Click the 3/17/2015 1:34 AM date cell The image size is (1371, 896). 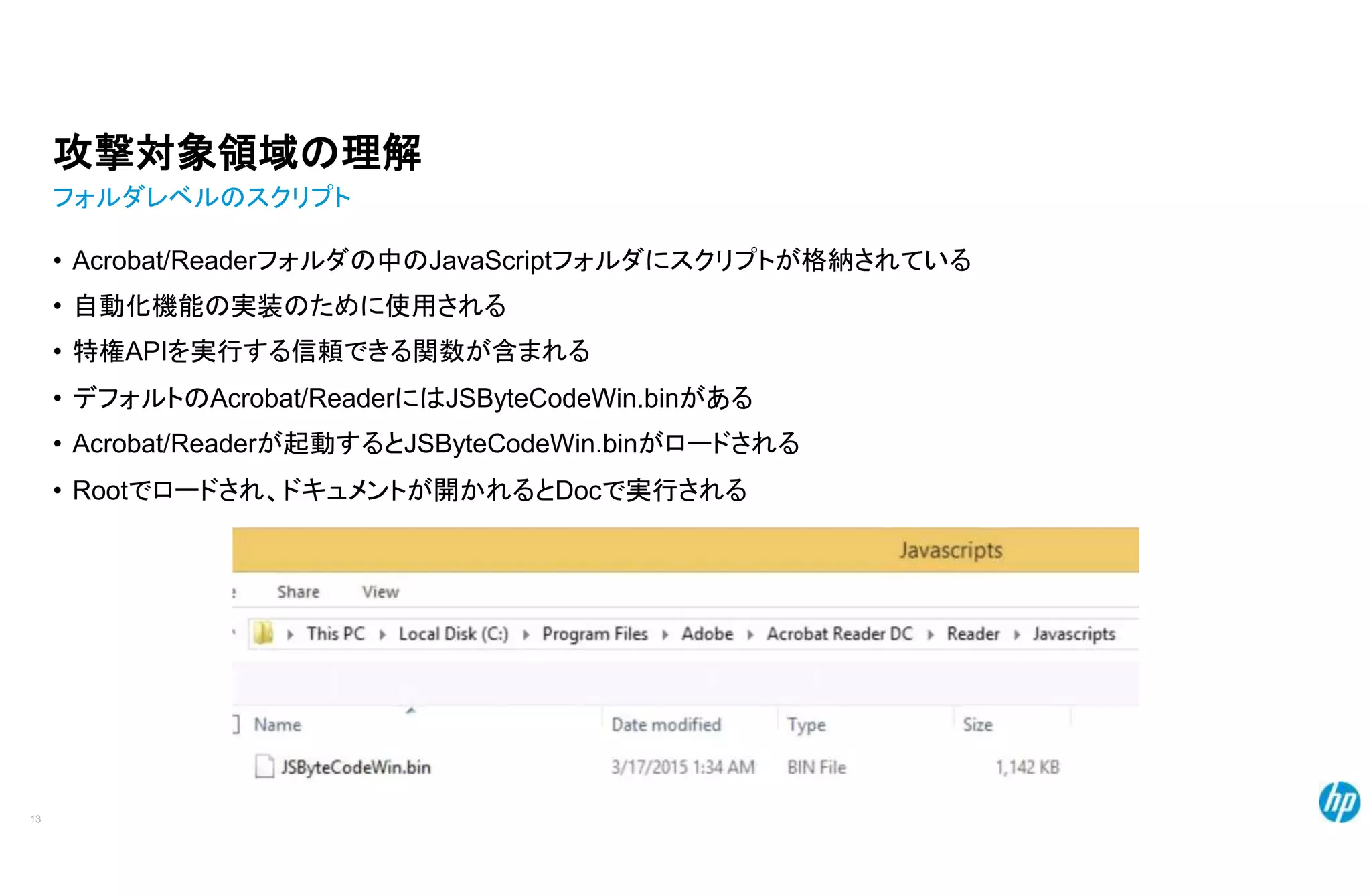683,767
